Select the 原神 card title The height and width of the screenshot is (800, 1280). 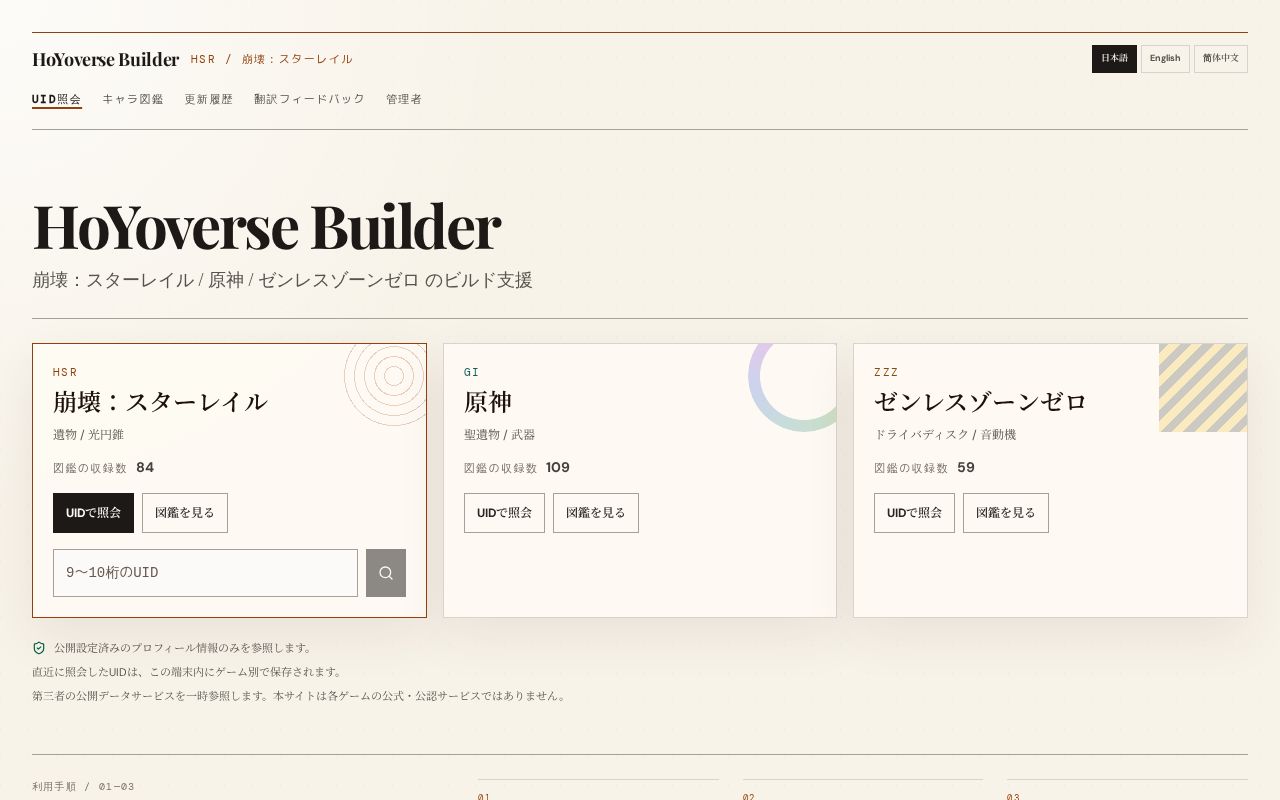pos(488,402)
